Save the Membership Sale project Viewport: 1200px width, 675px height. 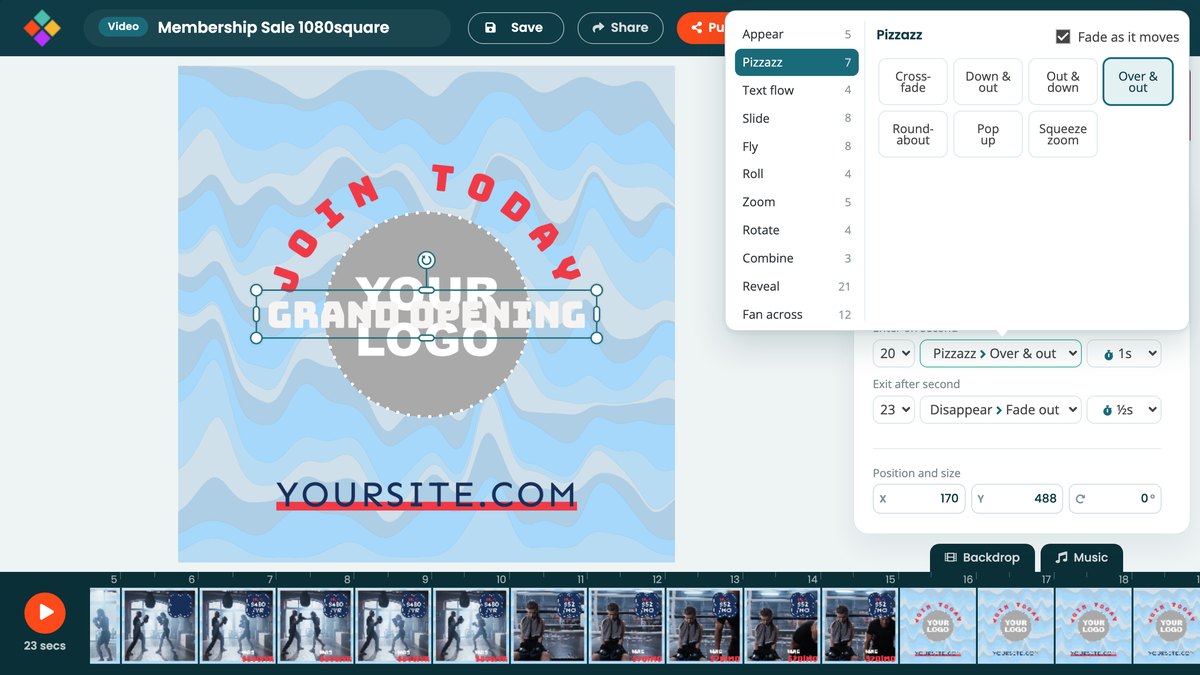click(x=514, y=28)
